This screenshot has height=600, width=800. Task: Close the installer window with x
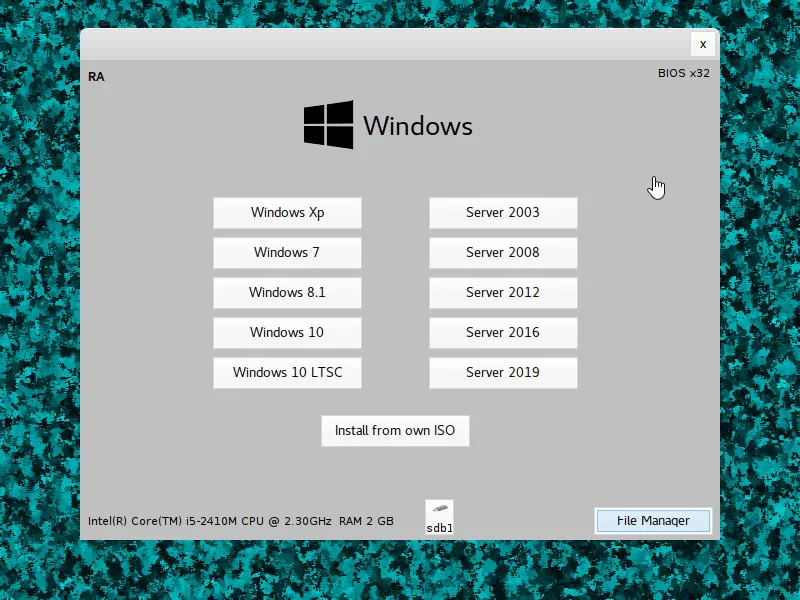pos(703,44)
